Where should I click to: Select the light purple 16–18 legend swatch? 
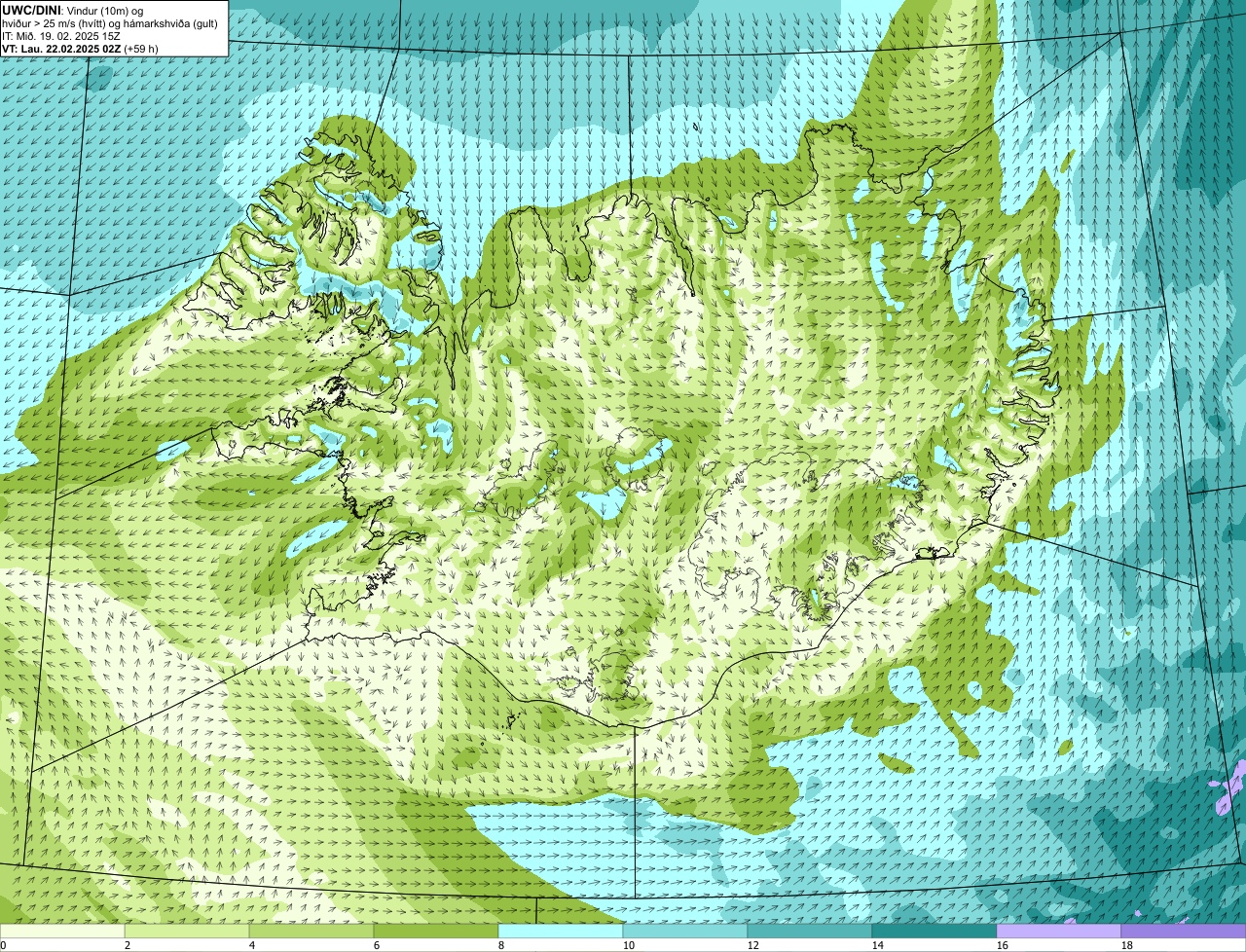click(x=1059, y=931)
